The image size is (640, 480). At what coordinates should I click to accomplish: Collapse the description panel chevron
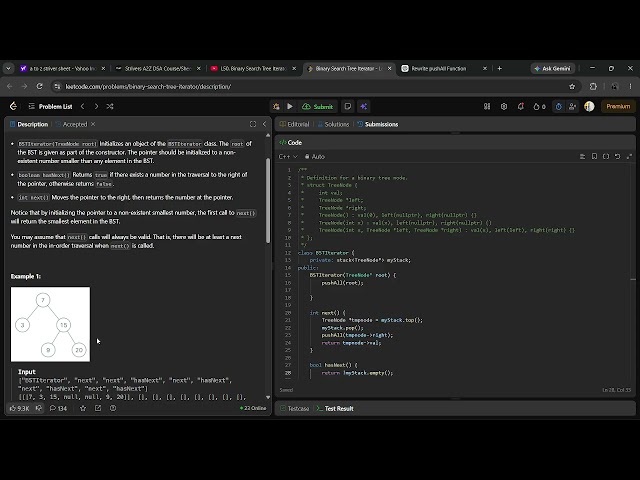(x=264, y=124)
